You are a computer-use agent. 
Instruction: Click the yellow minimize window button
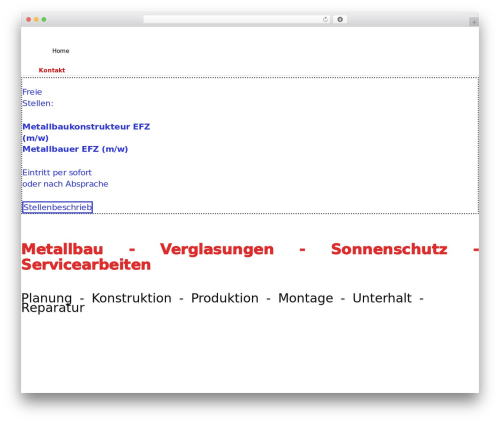(x=36, y=19)
